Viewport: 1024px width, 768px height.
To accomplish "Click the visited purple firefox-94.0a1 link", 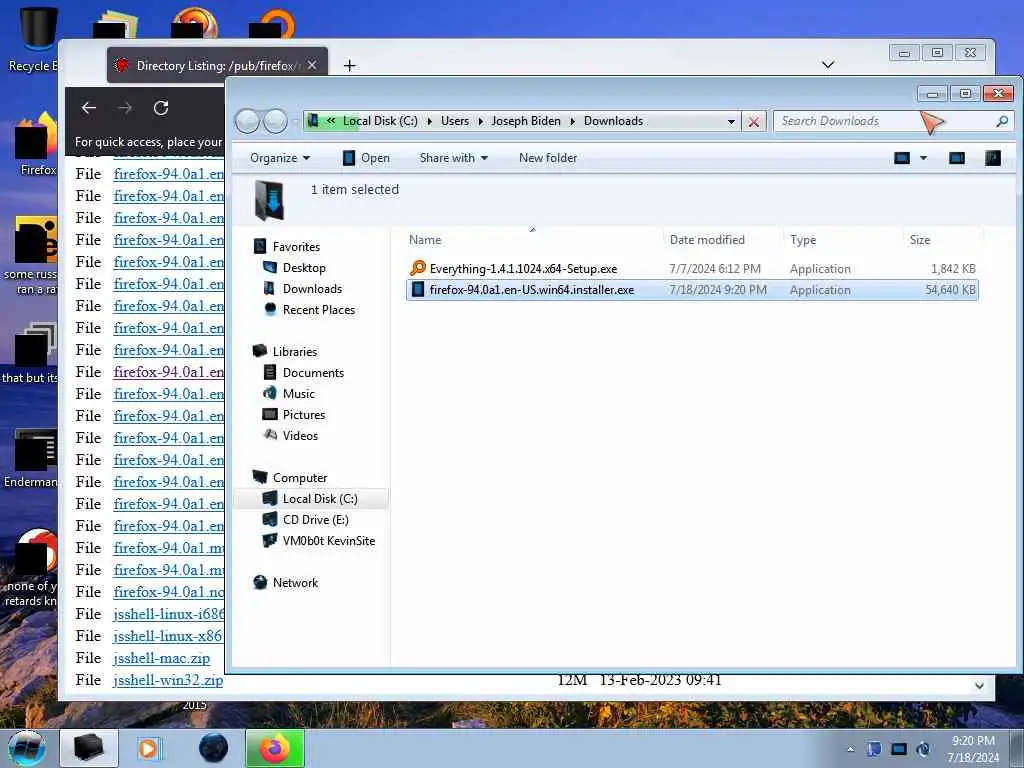I will pyautogui.click(x=168, y=372).
